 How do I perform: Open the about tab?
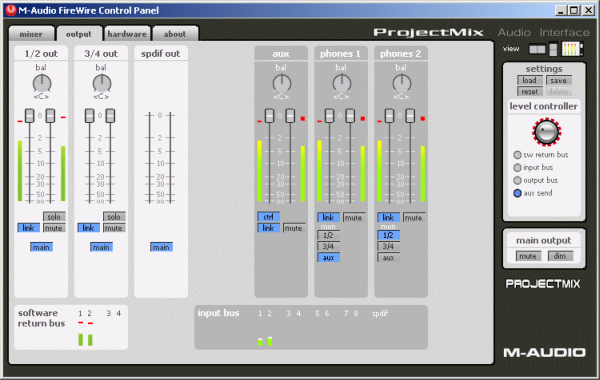tap(175, 34)
